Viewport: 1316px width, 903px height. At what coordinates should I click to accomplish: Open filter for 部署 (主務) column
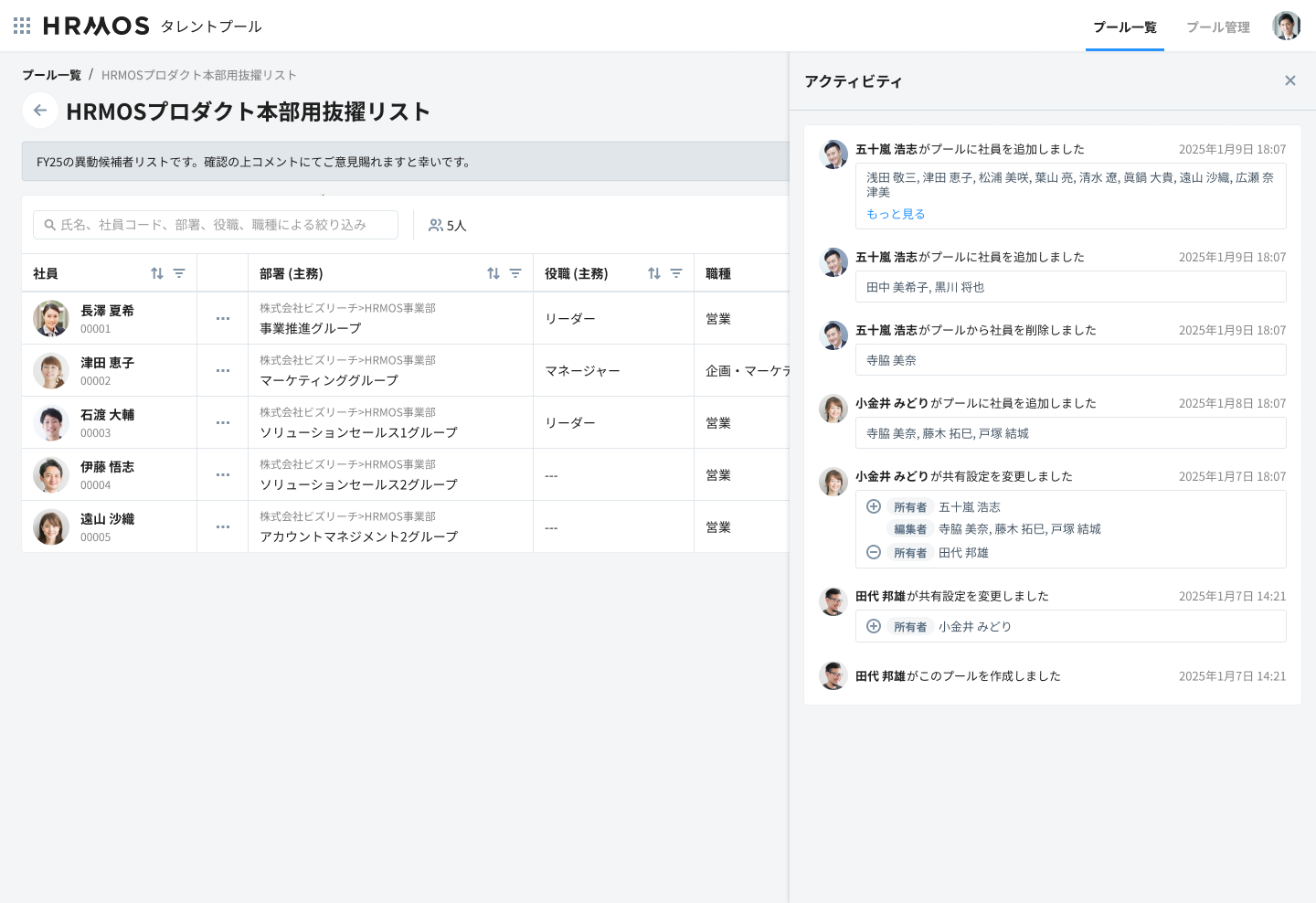[x=515, y=273]
